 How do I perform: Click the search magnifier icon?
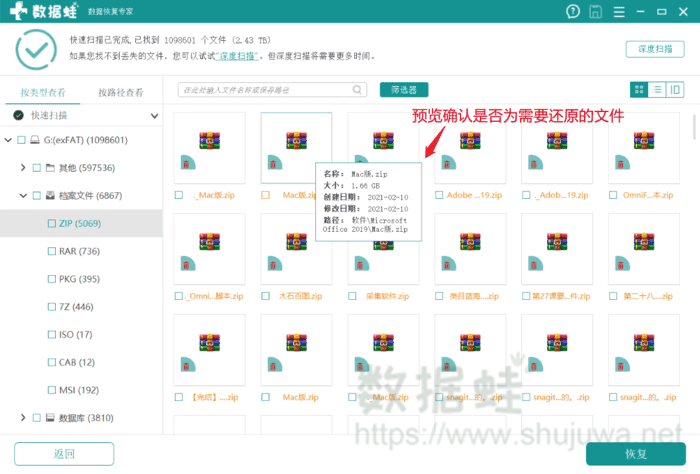pyautogui.click(x=357, y=90)
